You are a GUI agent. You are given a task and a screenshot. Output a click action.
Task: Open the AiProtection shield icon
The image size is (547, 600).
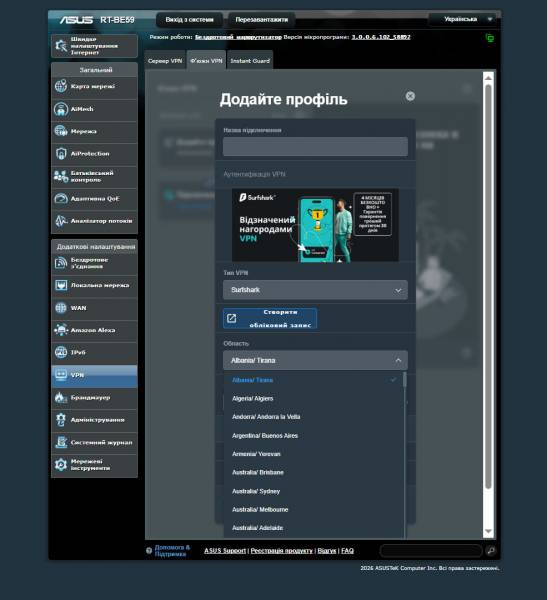coord(61,153)
